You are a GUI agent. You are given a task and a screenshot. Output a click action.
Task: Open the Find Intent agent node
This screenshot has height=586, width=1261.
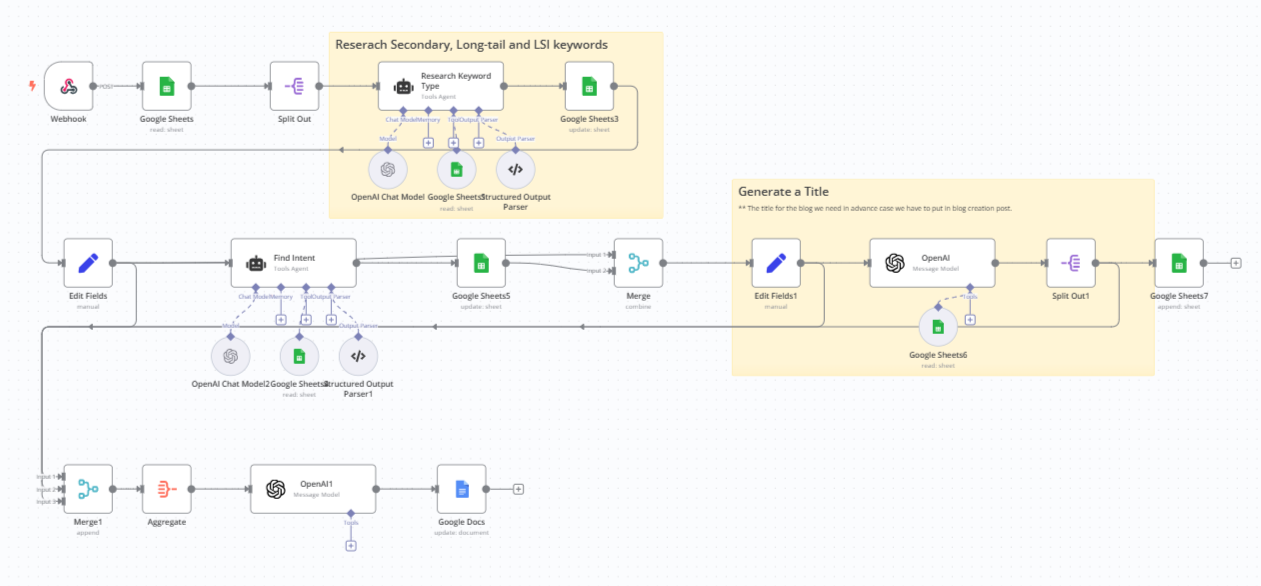tap(294, 263)
